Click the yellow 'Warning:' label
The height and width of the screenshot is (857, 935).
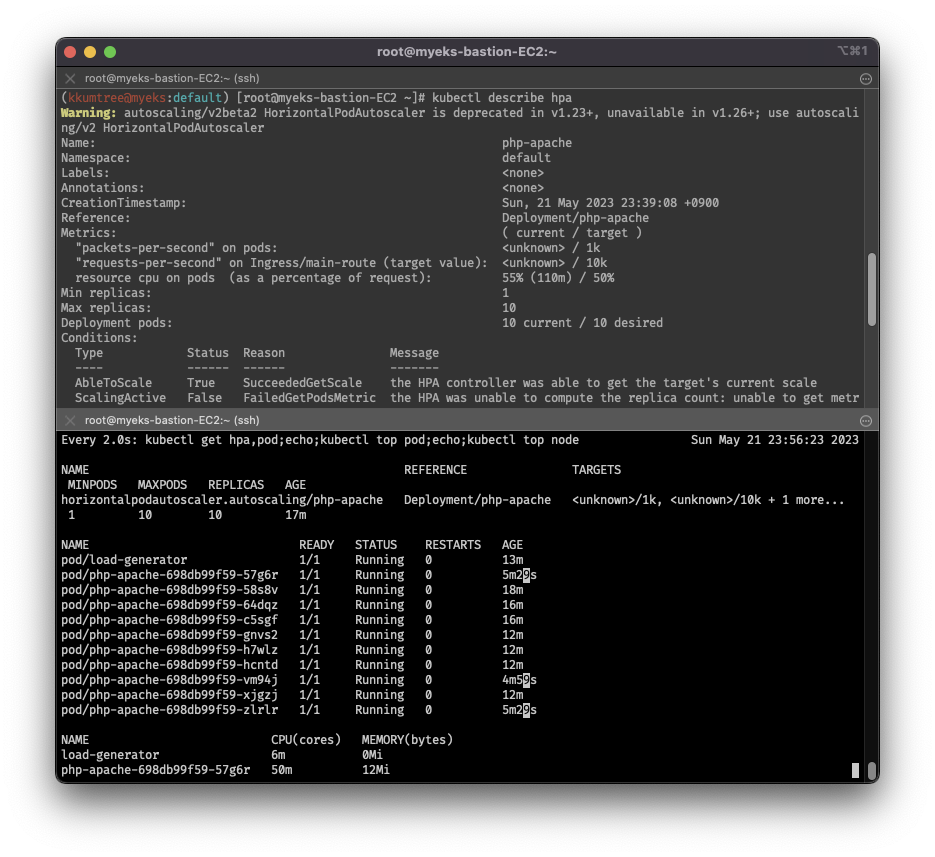point(89,113)
